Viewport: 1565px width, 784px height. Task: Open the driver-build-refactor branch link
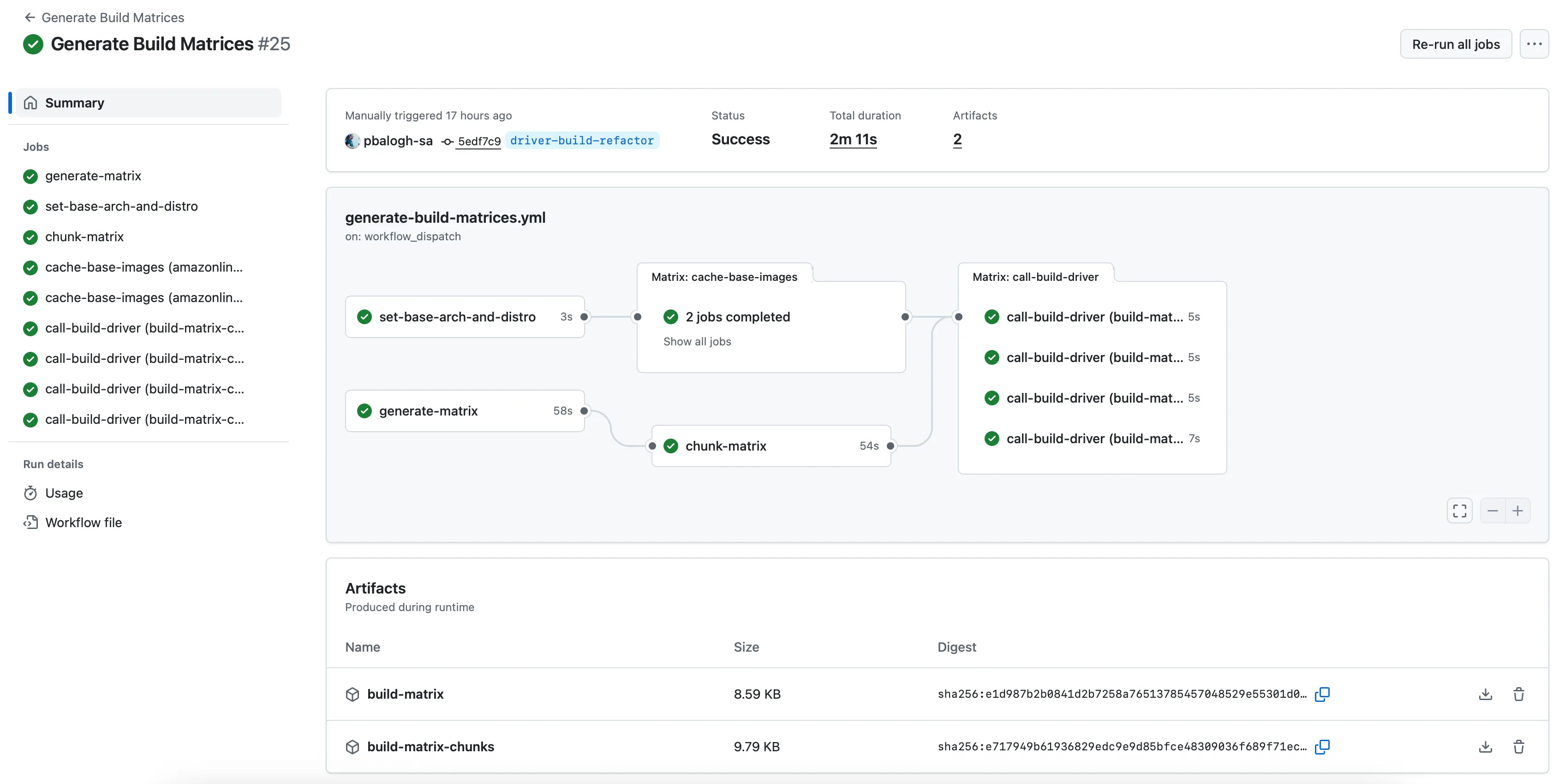point(581,140)
